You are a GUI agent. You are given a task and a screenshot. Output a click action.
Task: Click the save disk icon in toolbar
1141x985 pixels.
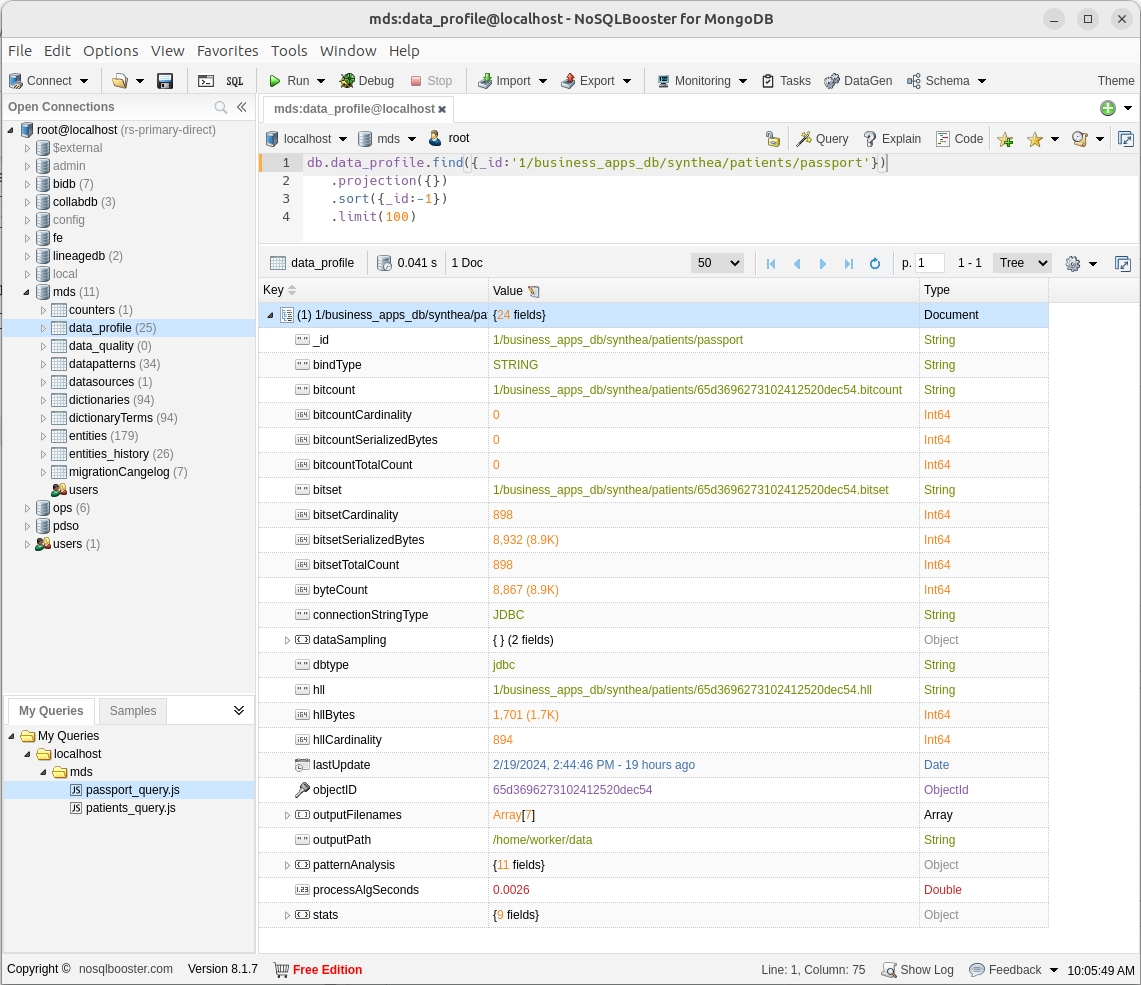tap(166, 81)
